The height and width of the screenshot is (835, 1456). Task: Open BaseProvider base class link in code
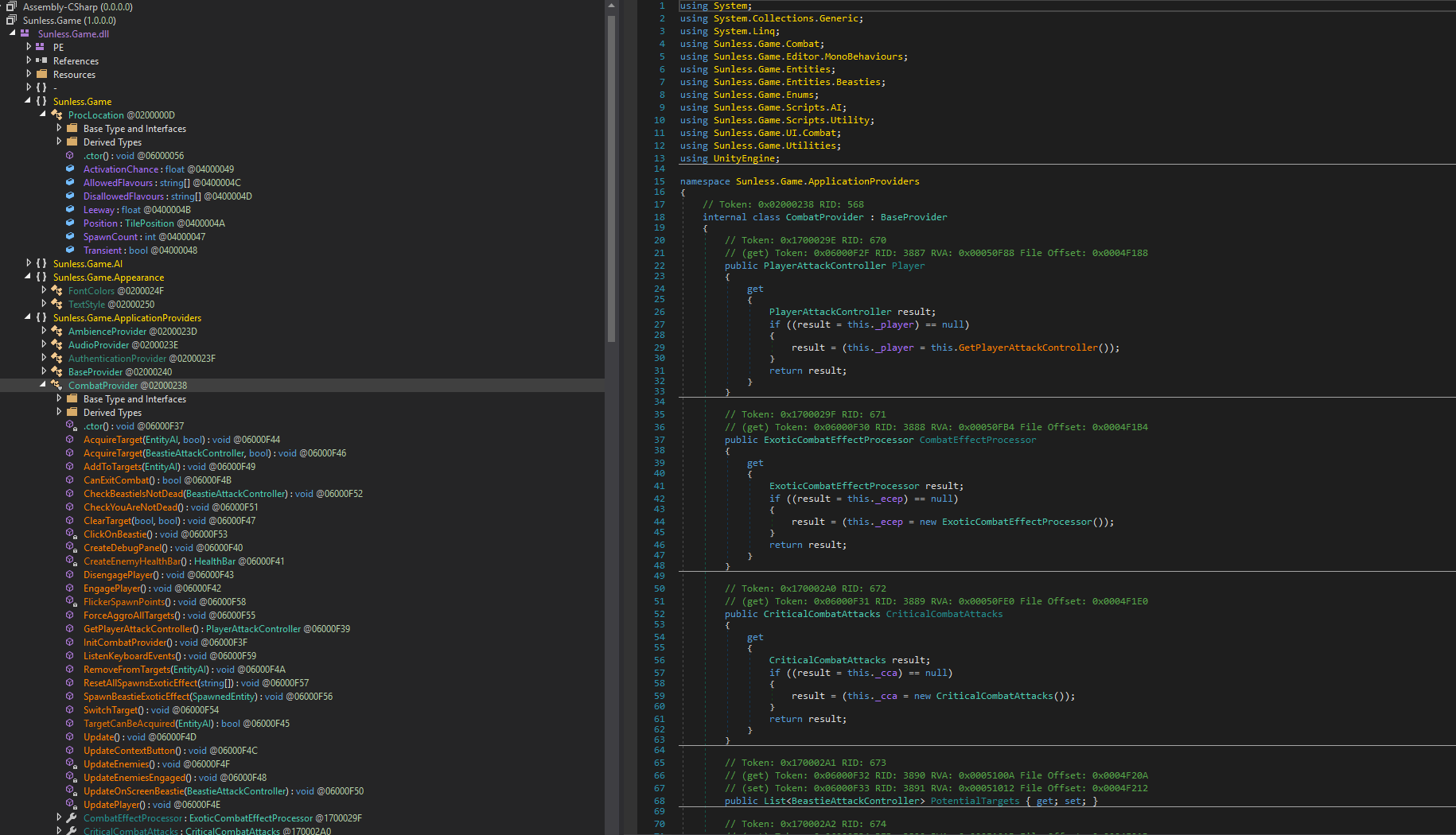coord(913,217)
